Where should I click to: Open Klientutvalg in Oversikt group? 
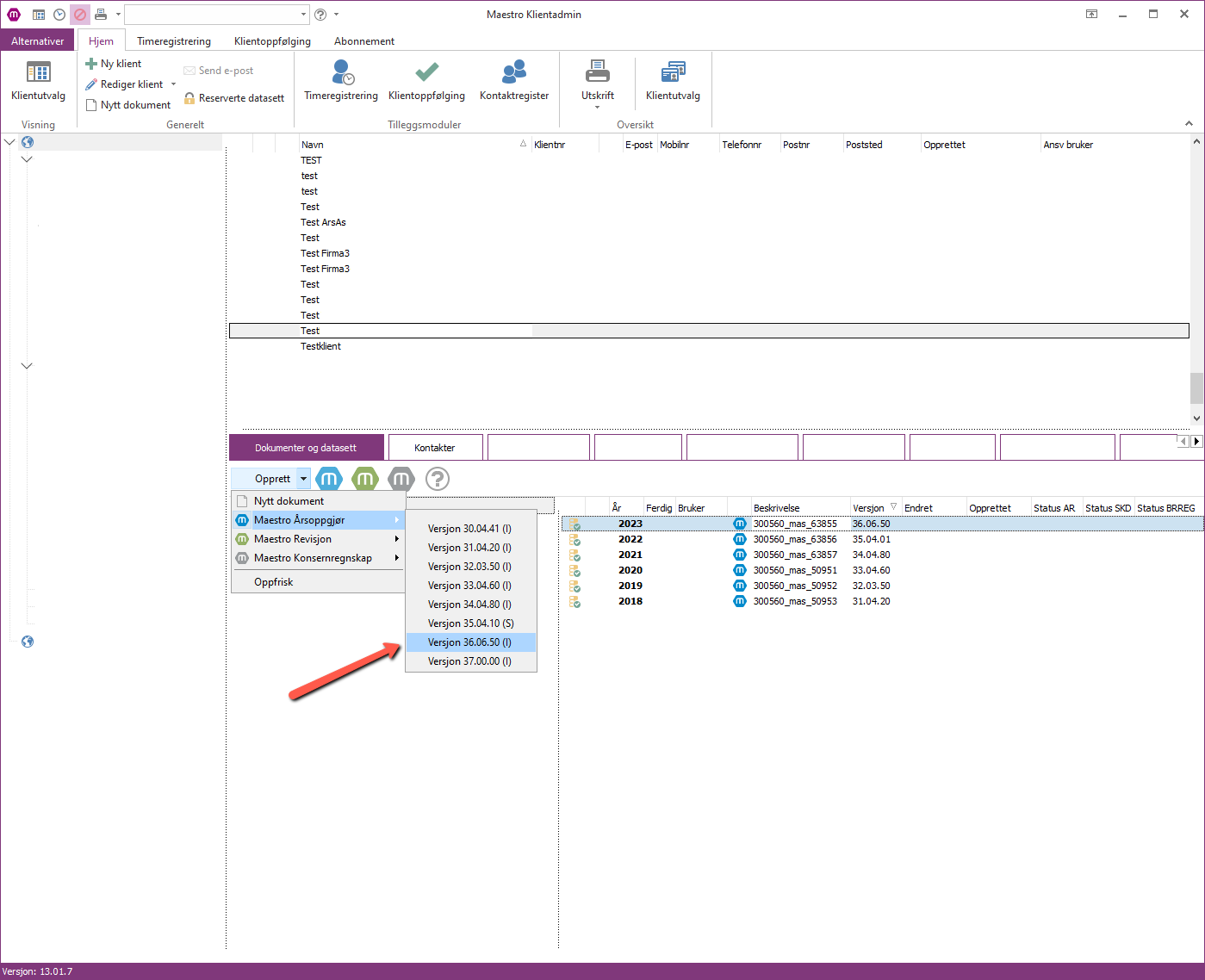point(674,82)
